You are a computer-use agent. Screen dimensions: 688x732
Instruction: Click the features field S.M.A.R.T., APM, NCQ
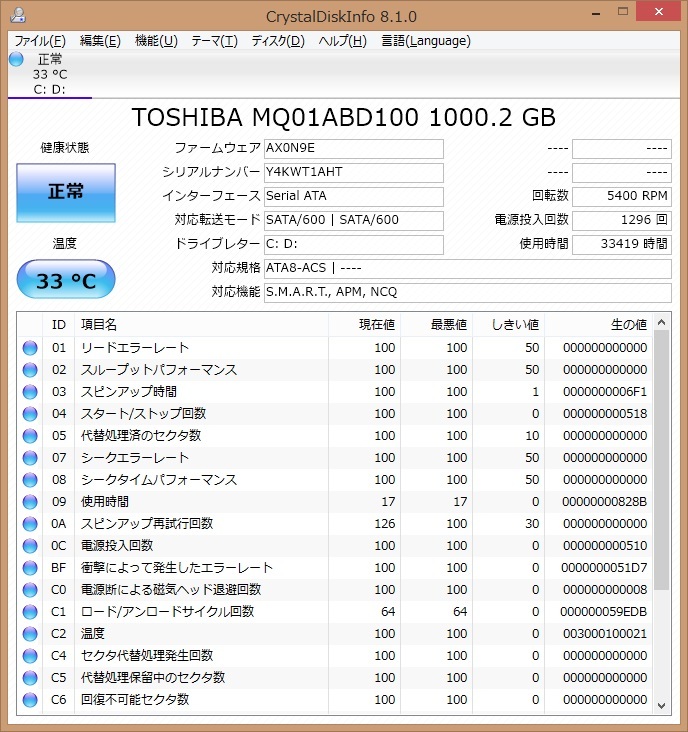pos(468,293)
